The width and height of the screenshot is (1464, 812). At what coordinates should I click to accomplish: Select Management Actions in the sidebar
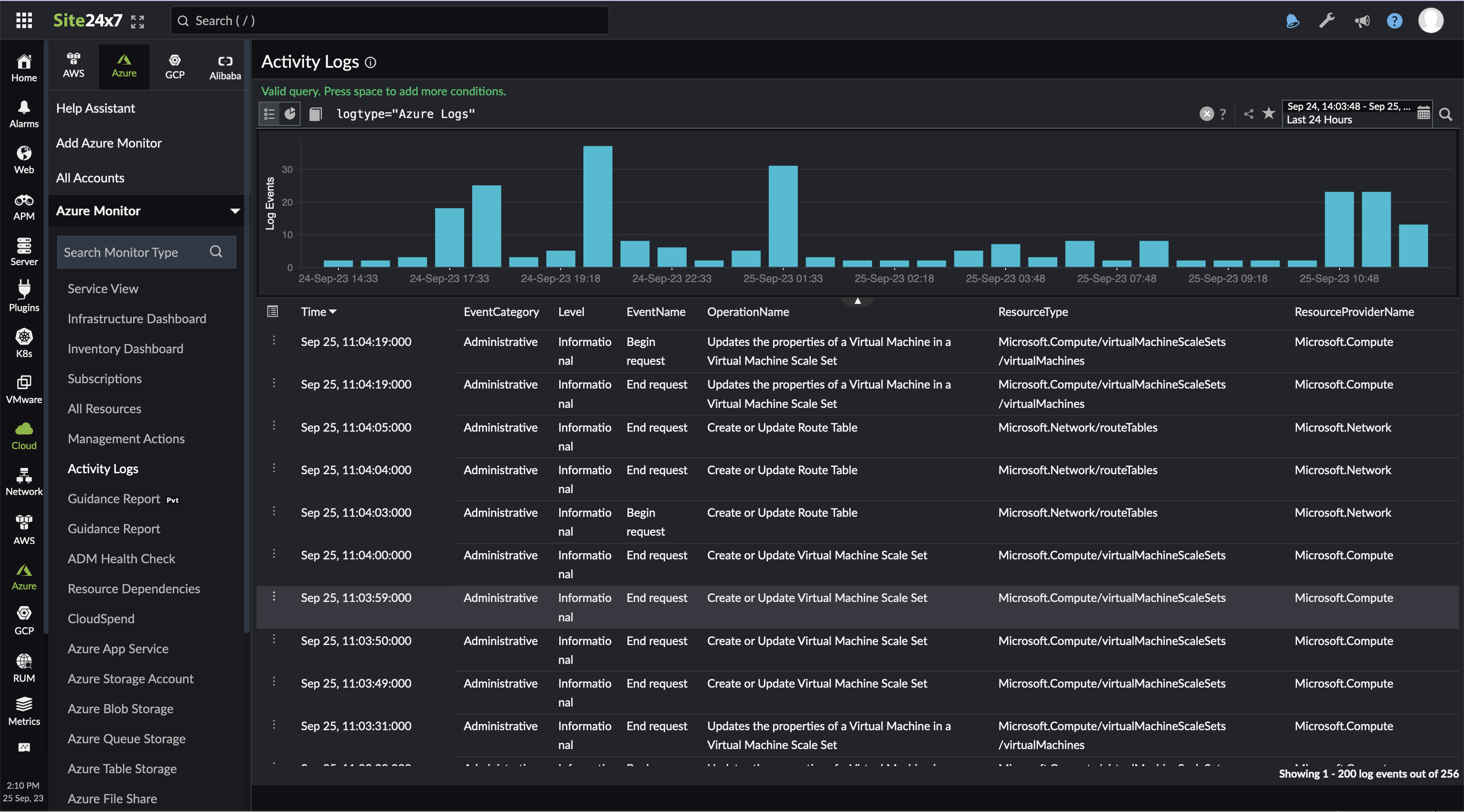point(126,438)
